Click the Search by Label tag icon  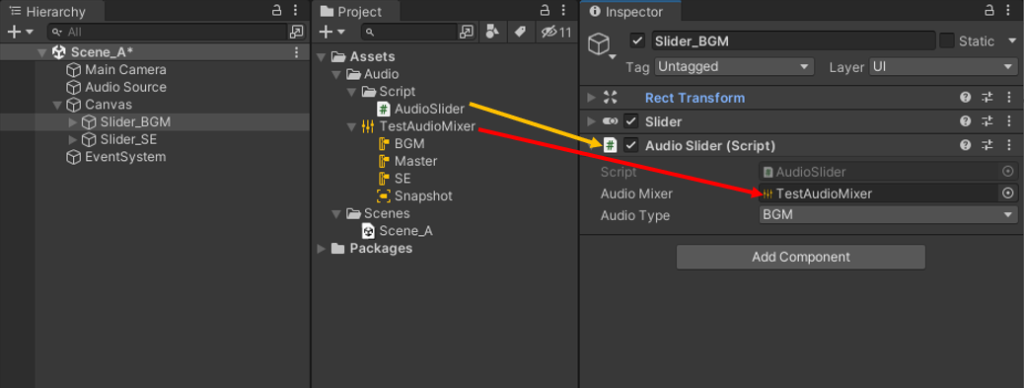pos(520,31)
